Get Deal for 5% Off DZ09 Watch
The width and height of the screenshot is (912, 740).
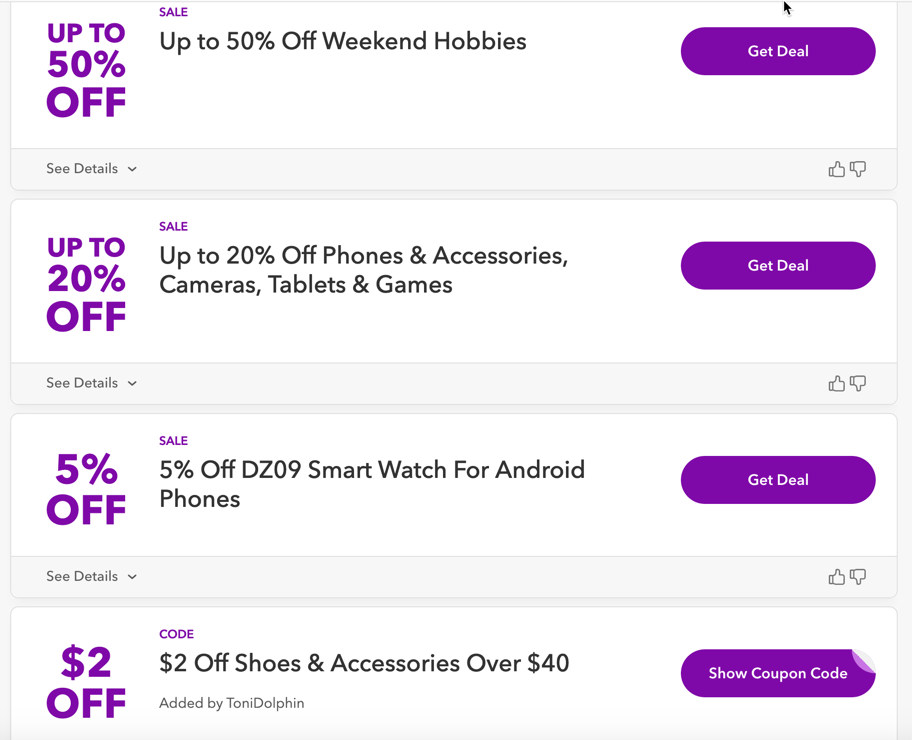(778, 480)
